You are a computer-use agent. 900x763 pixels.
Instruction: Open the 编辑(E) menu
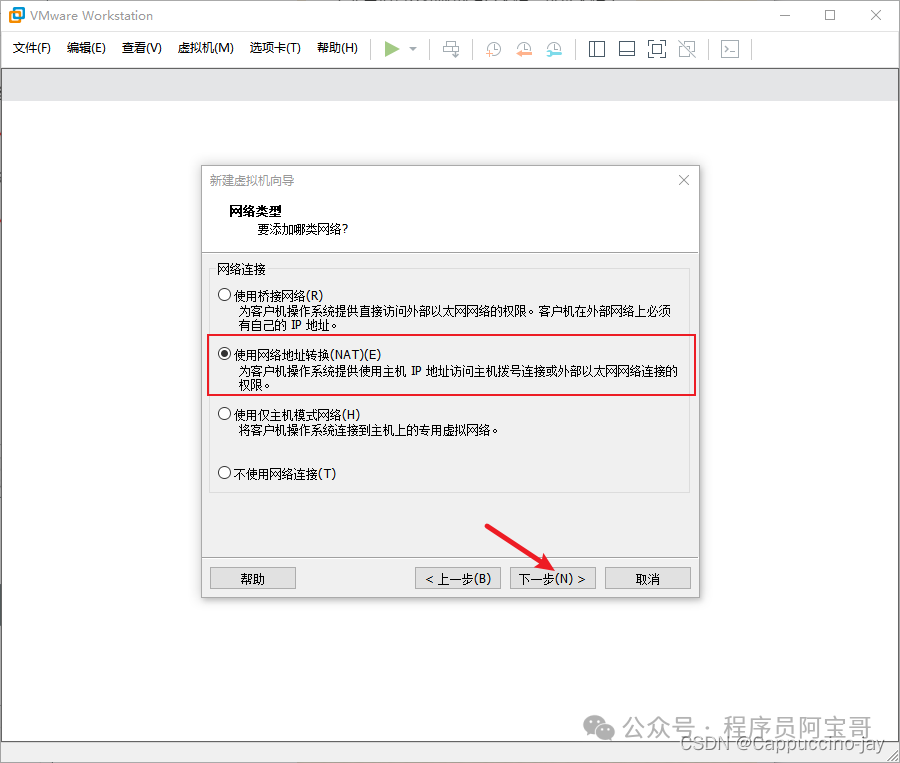pos(86,48)
